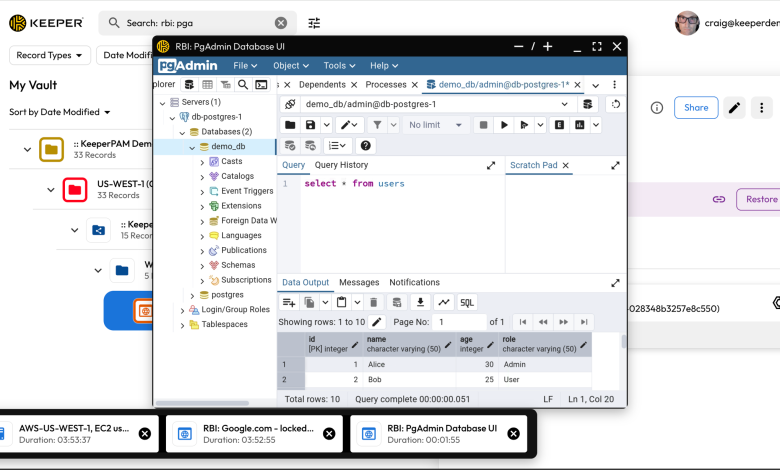Close the RBI: Google.com session tab
Viewport: 780px width, 470px height.
pos(329,434)
